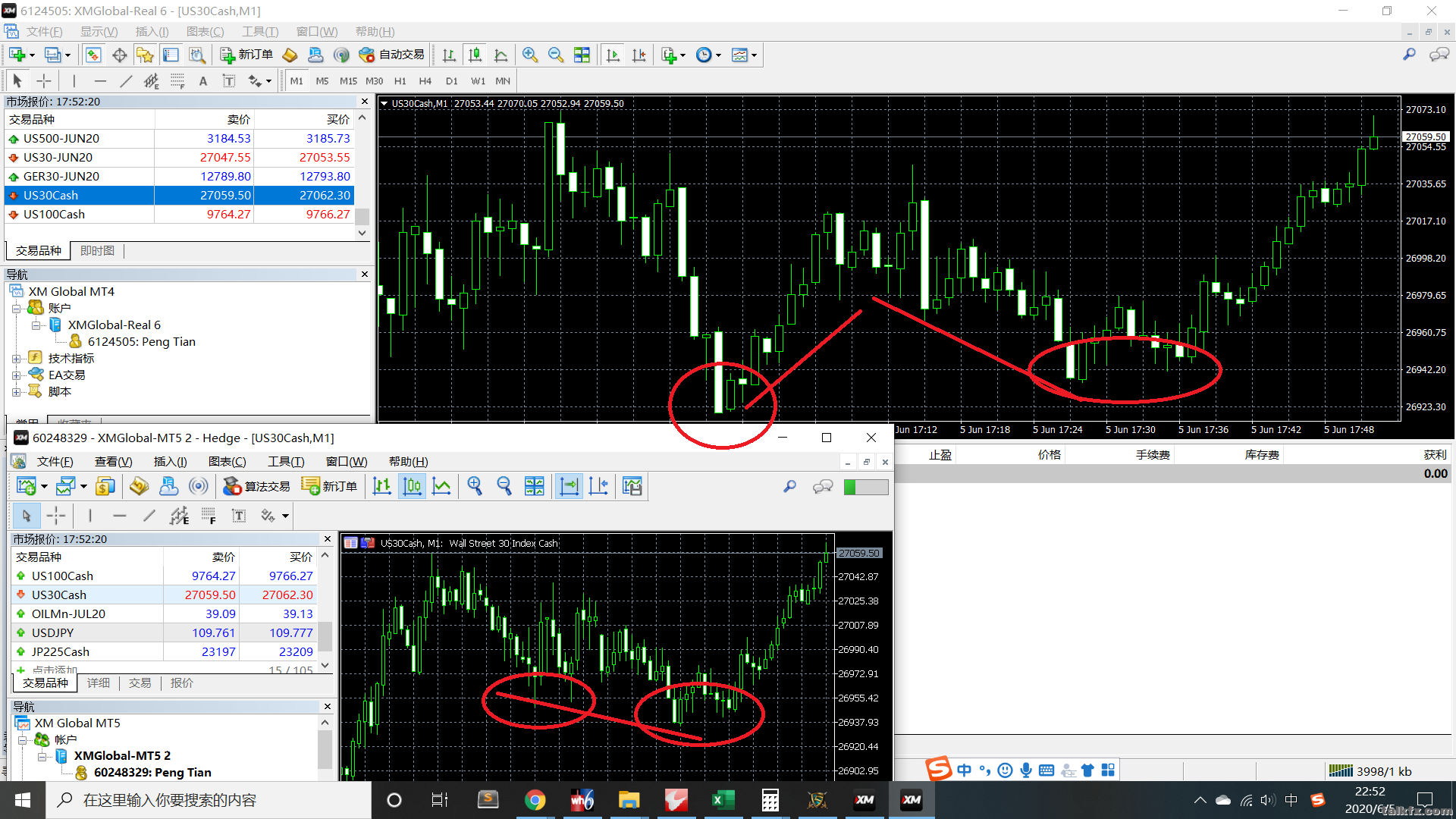Click MT5 Algo Trading button
The image size is (1456, 819).
click(256, 487)
